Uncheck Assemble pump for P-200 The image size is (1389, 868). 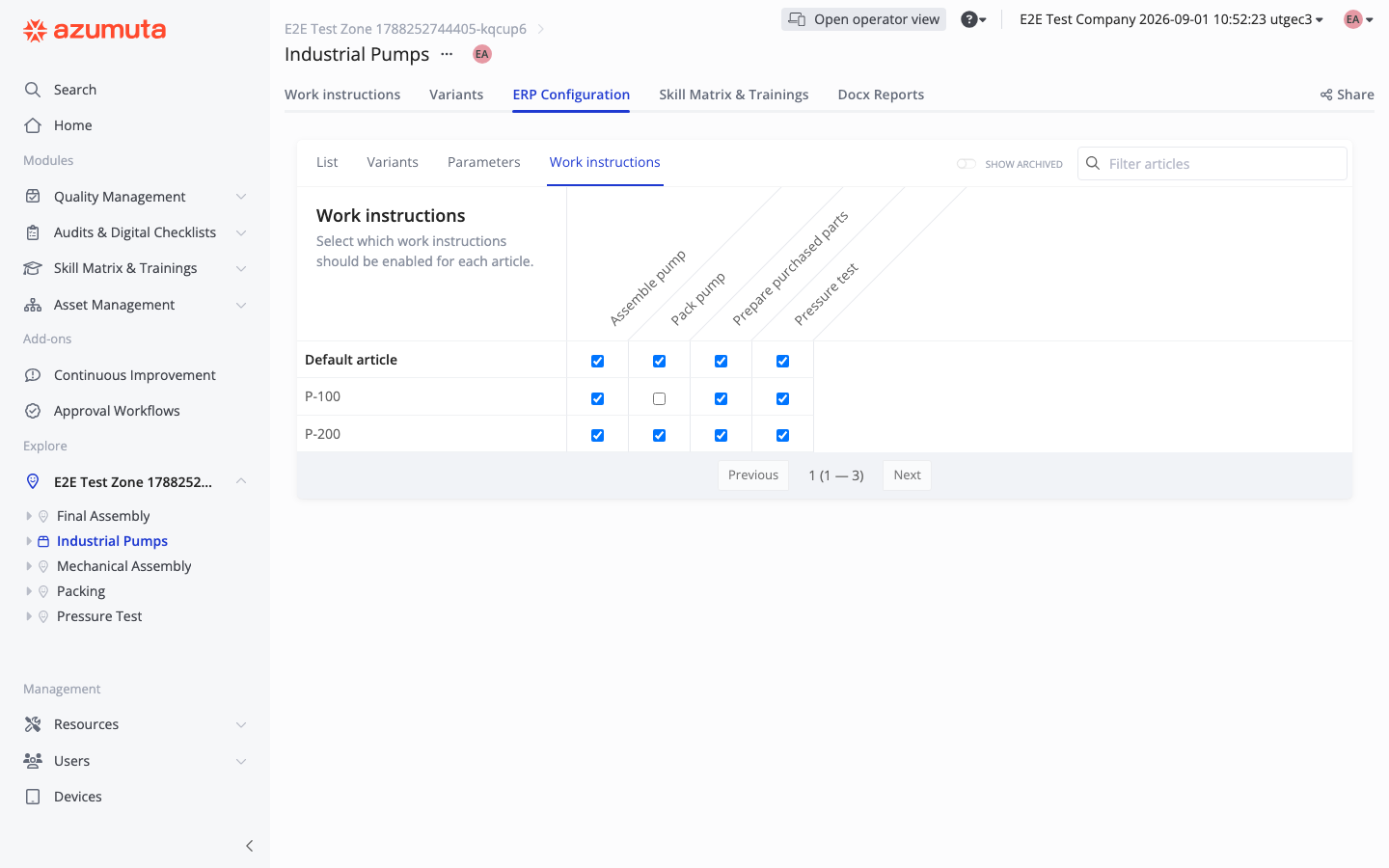597,435
